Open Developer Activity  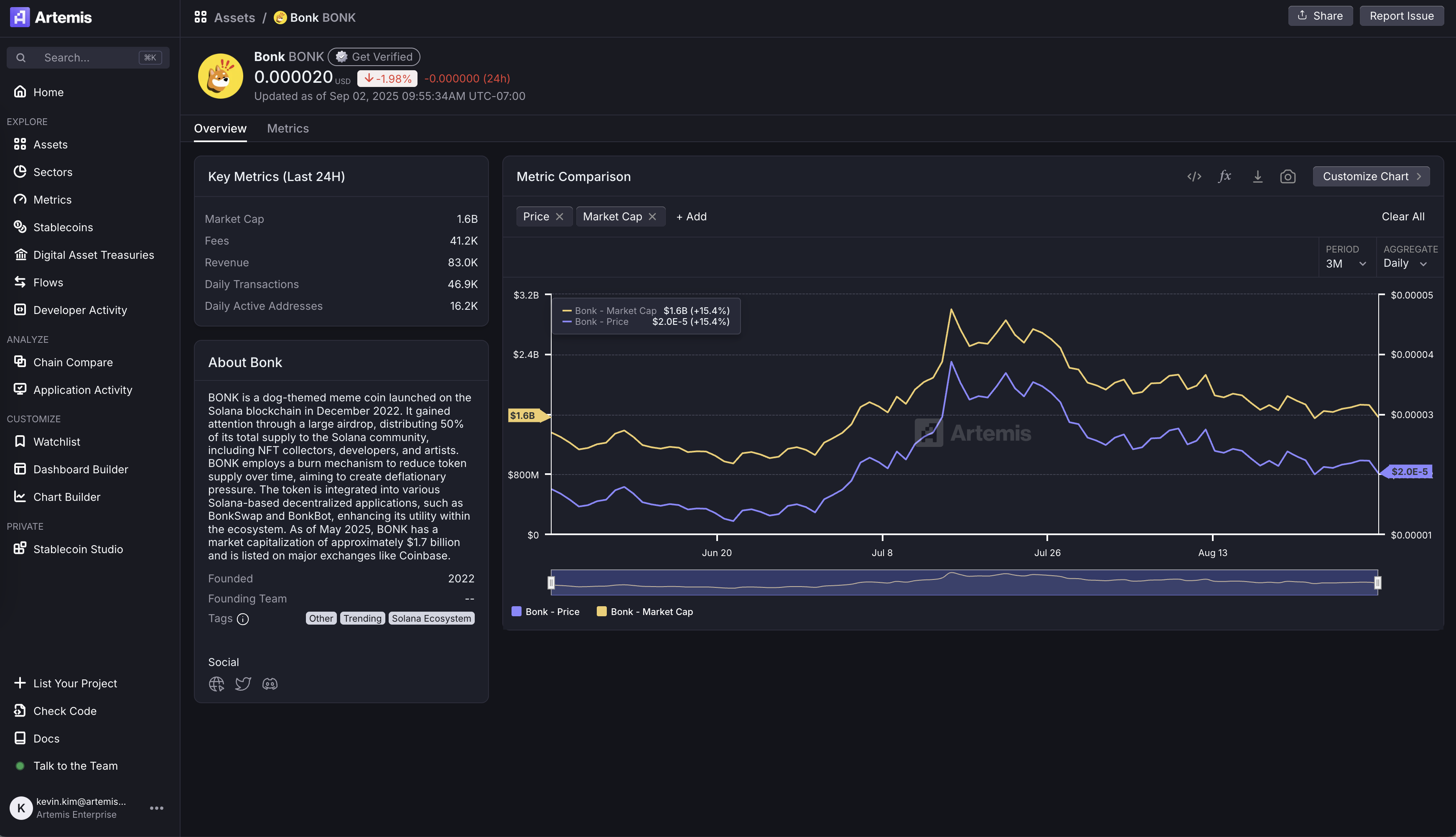click(x=70, y=310)
